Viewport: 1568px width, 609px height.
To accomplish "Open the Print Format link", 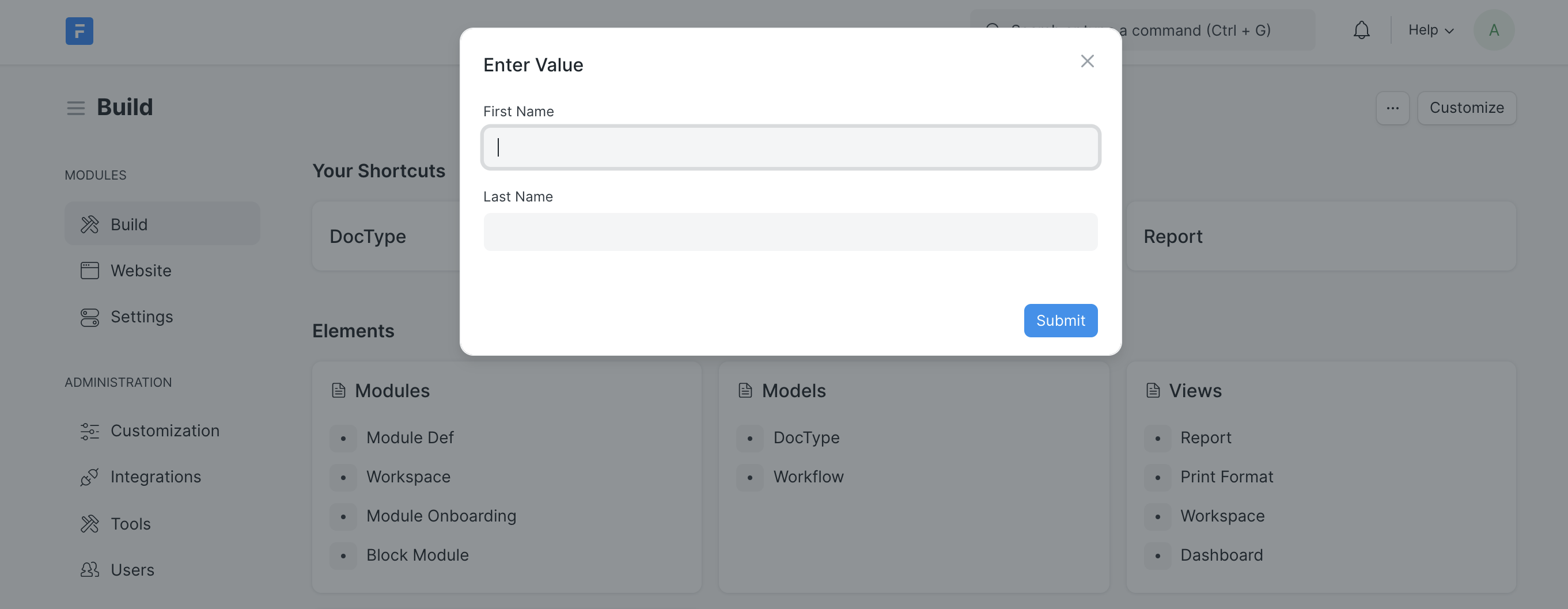I will pos(1226,477).
